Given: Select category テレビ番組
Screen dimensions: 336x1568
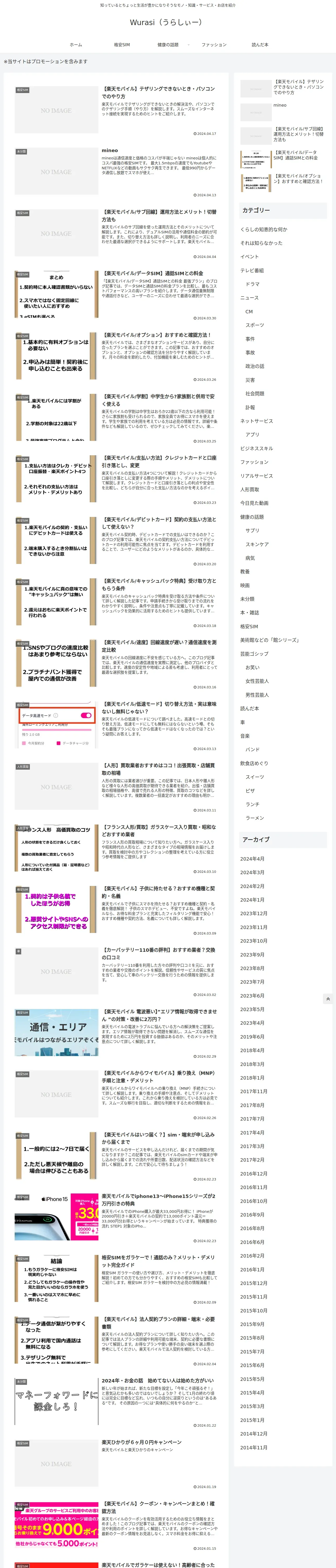Looking at the screenshot, I should [x=252, y=270].
